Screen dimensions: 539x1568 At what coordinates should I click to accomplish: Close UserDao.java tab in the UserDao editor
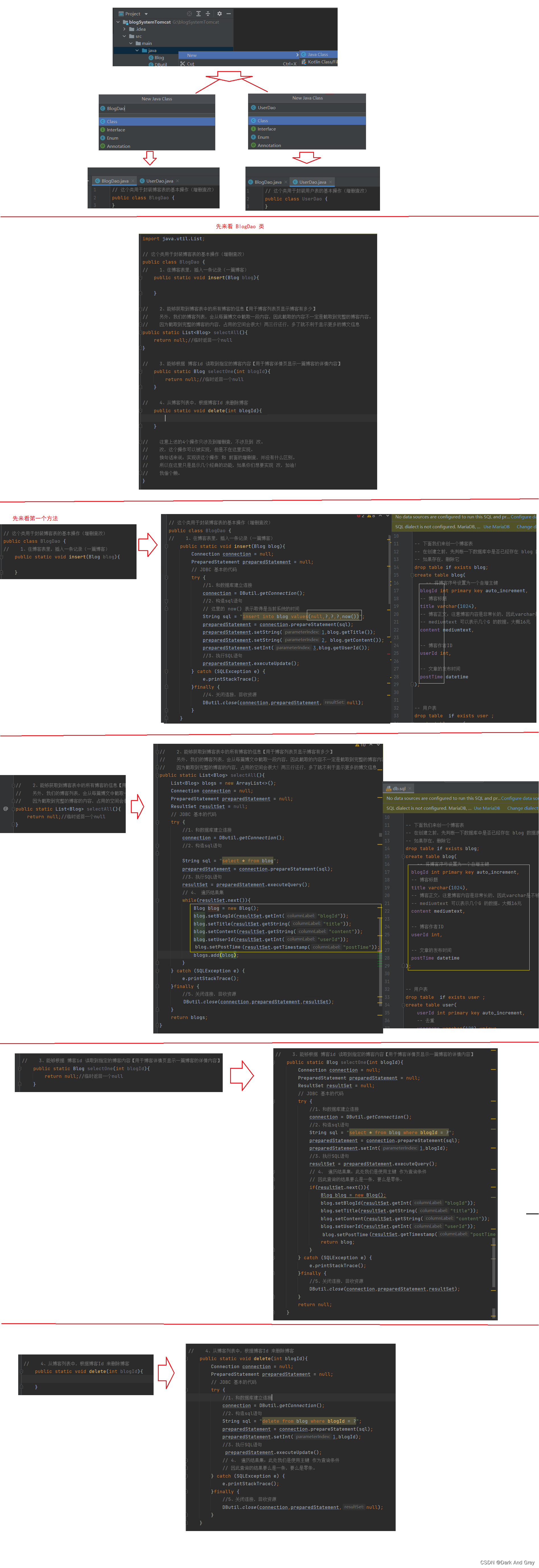pyautogui.click(x=331, y=182)
